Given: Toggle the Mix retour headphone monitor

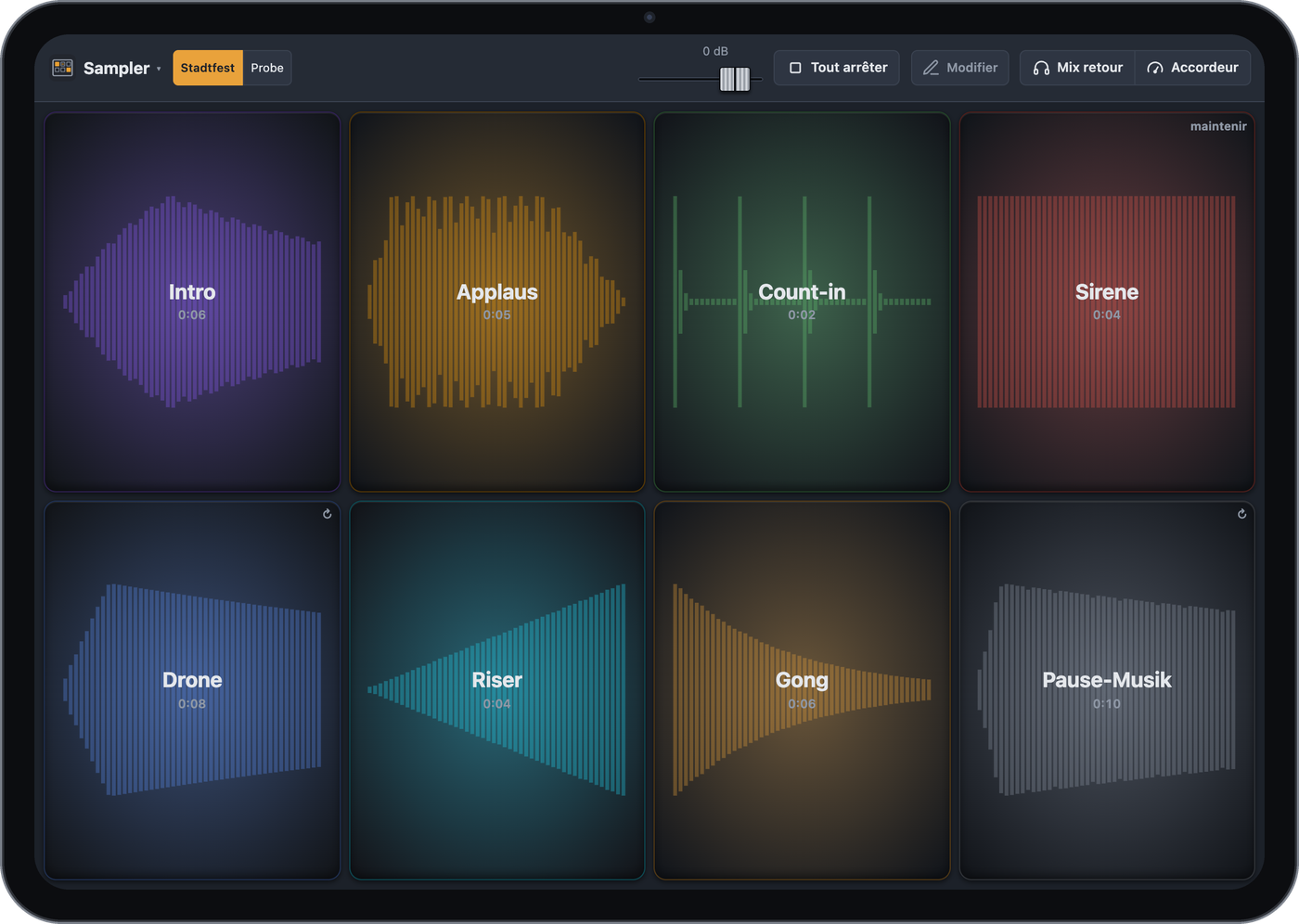Looking at the screenshot, I should 1077,68.
